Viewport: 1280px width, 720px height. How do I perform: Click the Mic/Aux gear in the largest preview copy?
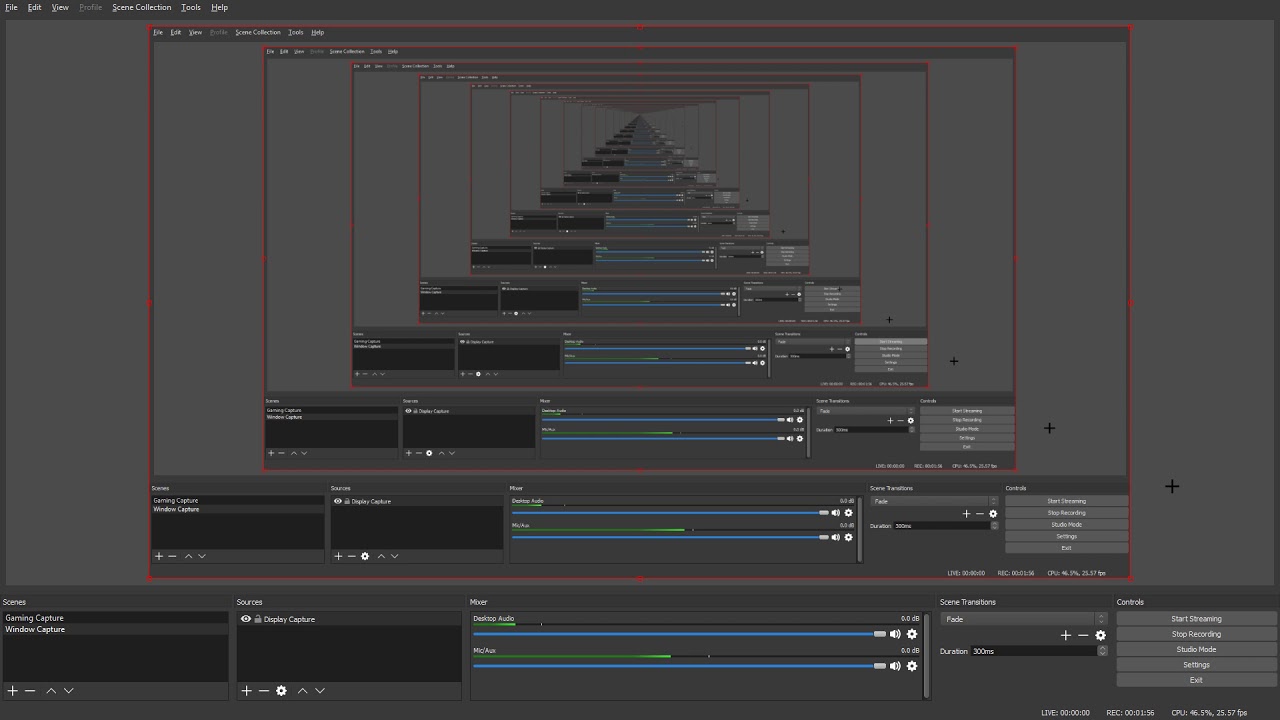point(849,537)
